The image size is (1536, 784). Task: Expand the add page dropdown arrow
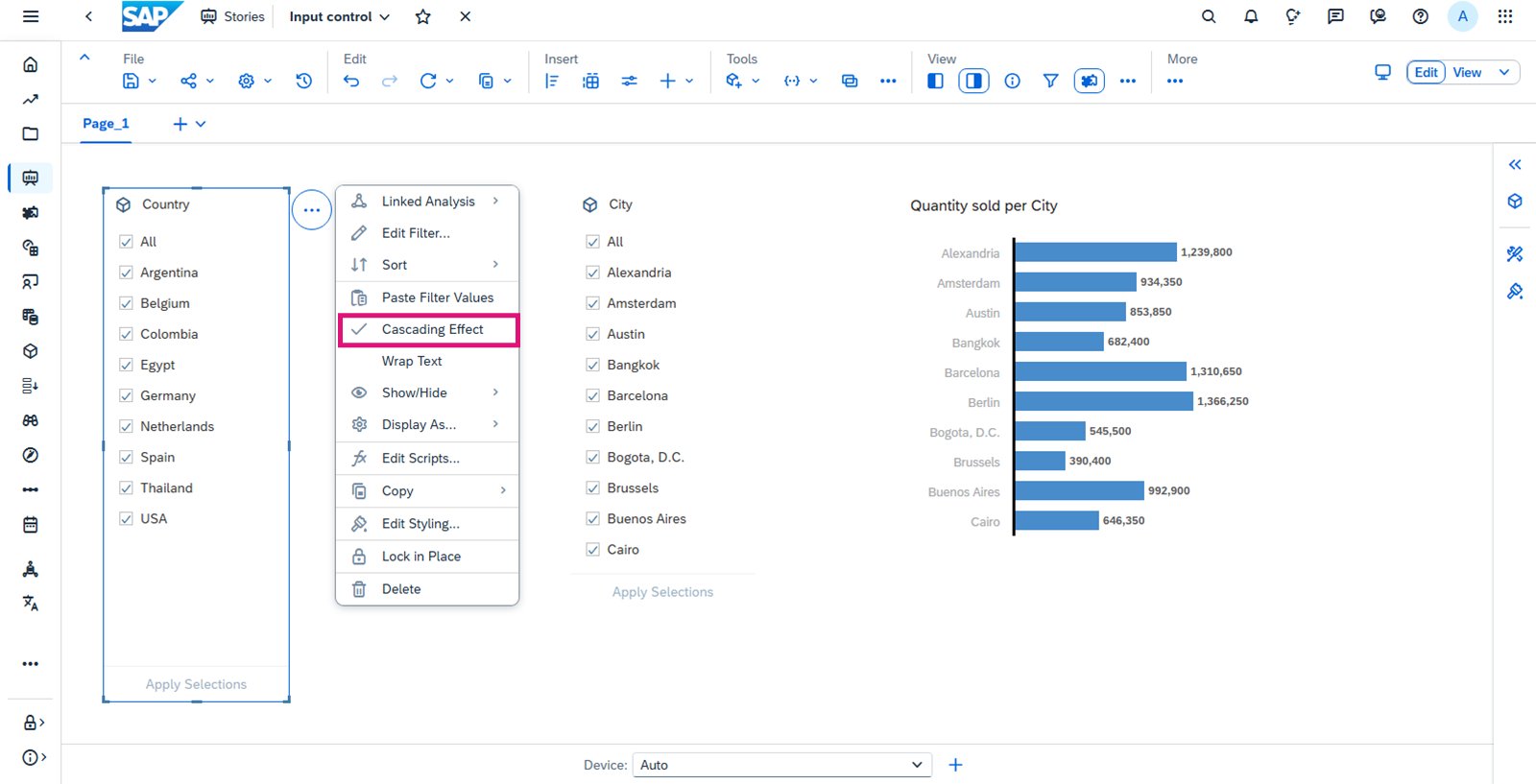click(x=201, y=124)
